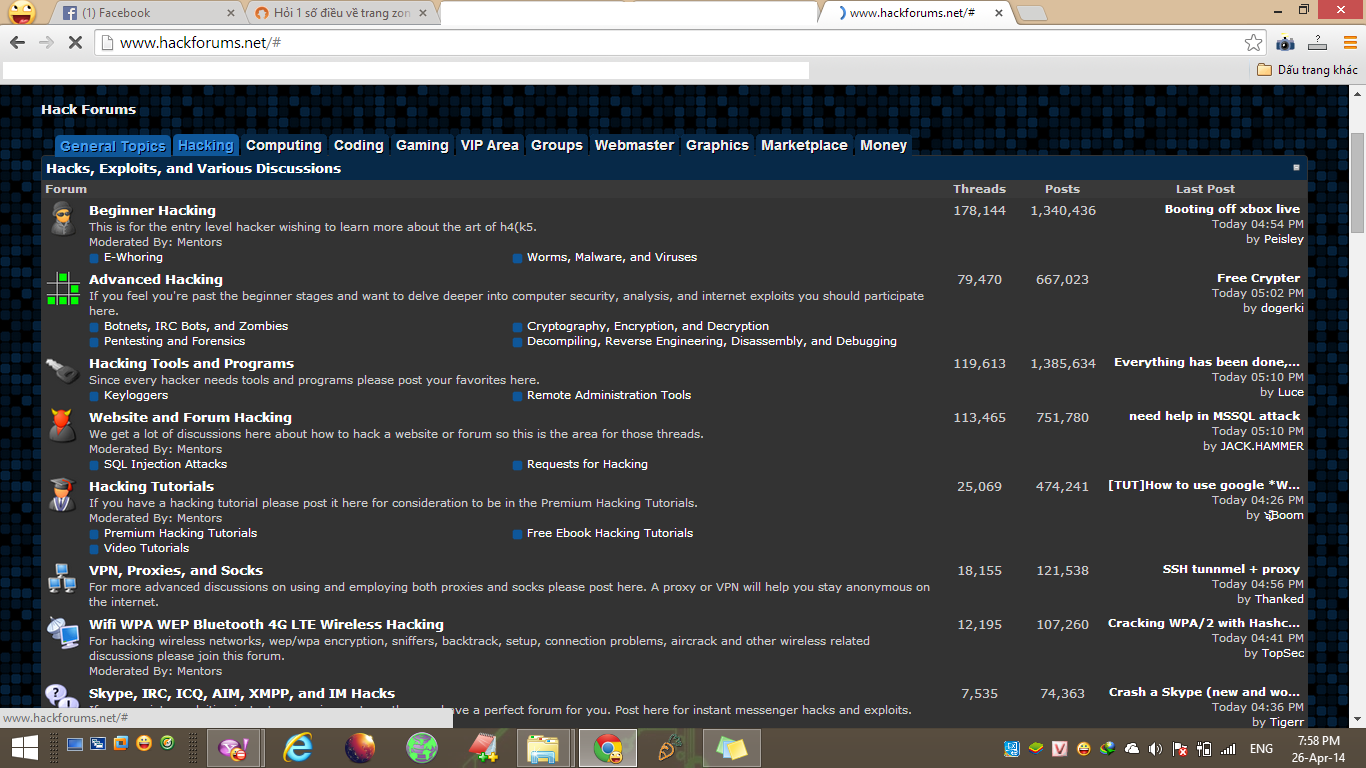This screenshot has height=768, width=1366.
Task: Open the Free Ebook Hacking Tutorials subforum
Action: [x=610, y=533]
